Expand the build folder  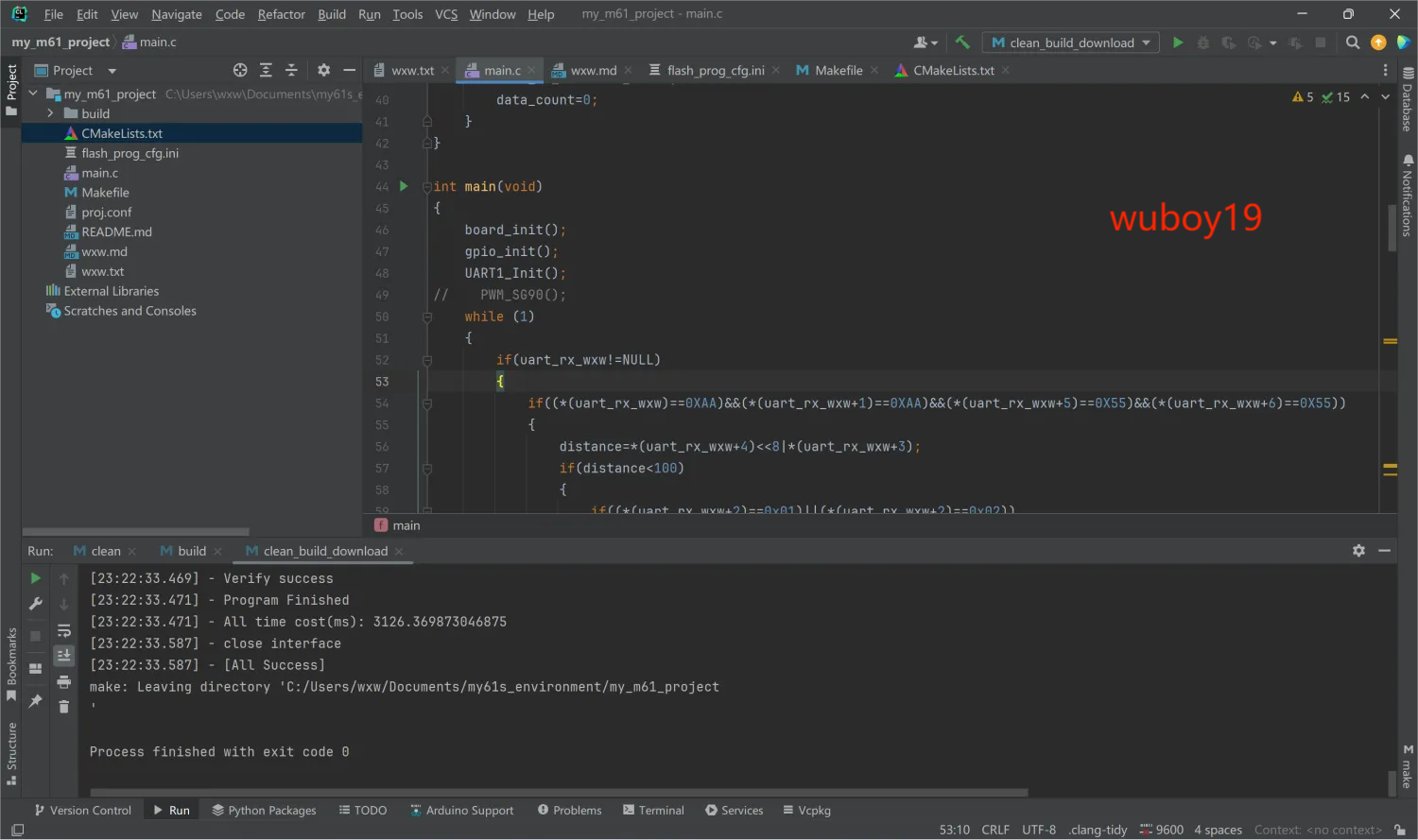(x=50, y=113)
